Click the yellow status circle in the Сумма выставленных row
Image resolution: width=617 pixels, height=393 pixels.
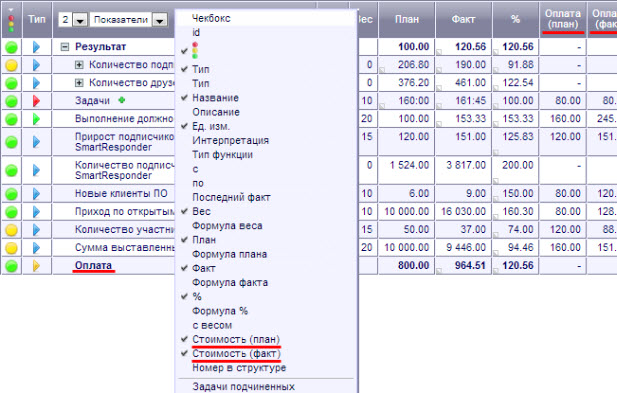pyautogui.click(x=11, y=248)
